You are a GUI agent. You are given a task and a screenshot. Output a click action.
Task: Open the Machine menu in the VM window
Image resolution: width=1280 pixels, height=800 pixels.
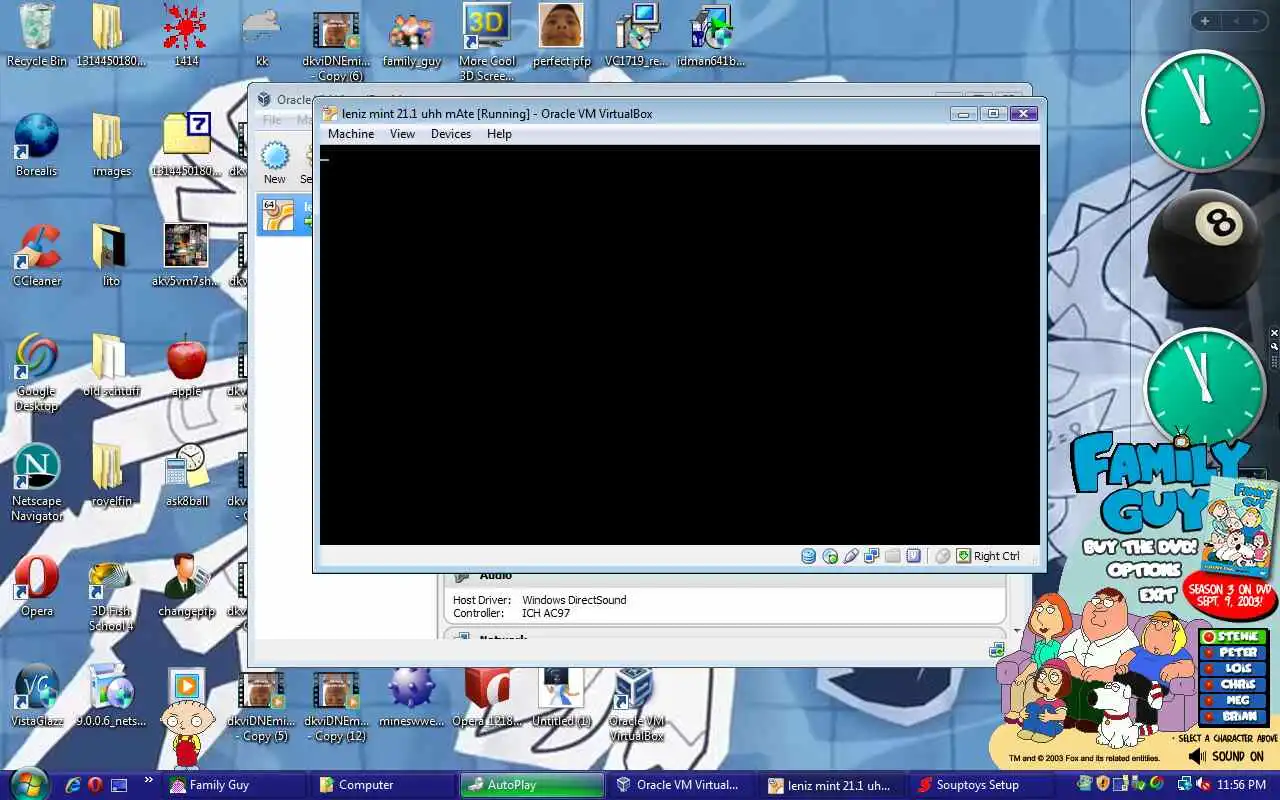pyautogui.click(x=351, y=134)
